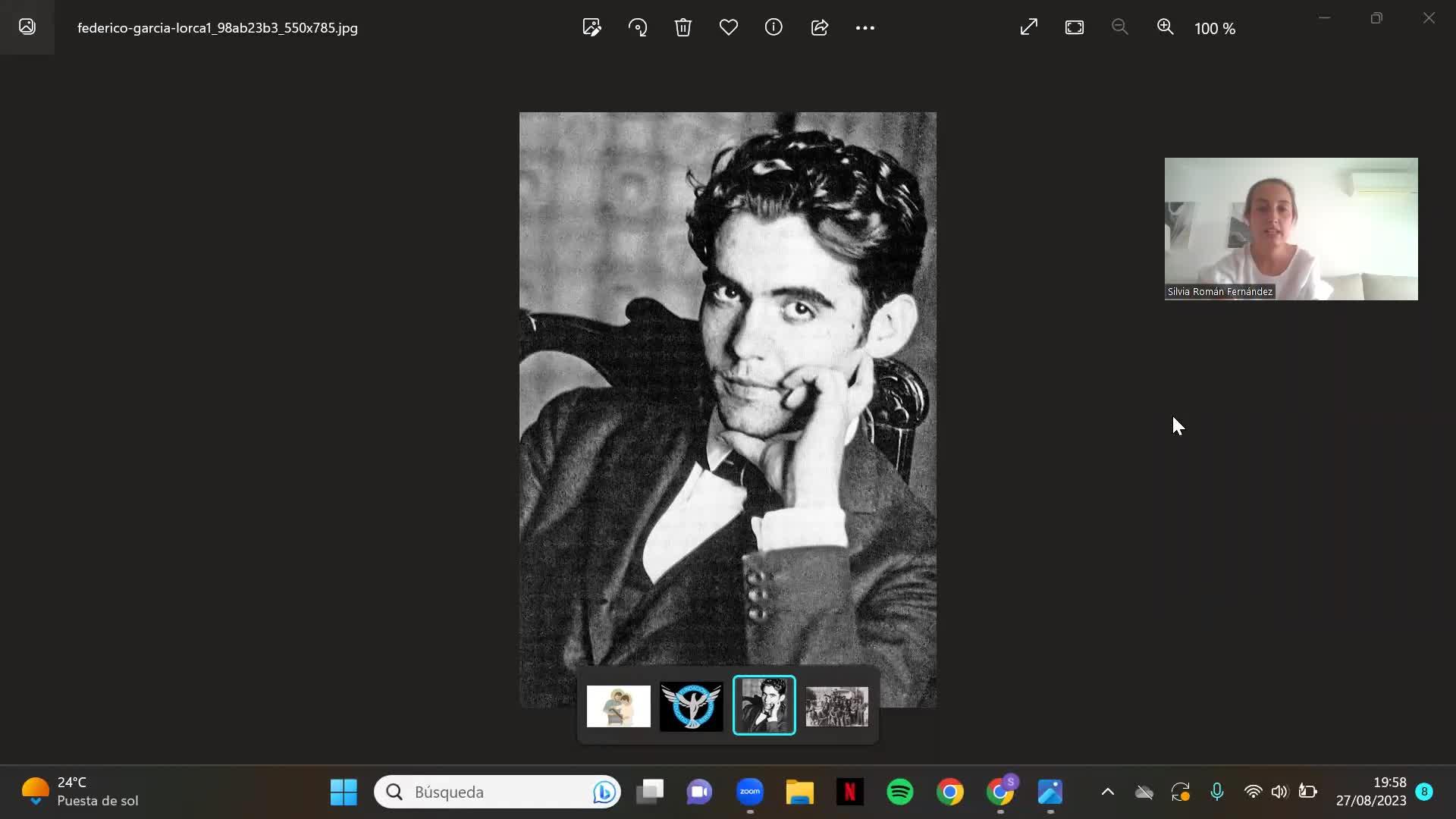This screenshot has width=1456, height=819.
Task: Select the first thumbnail in the filmstrip
Action: [618, 706]
